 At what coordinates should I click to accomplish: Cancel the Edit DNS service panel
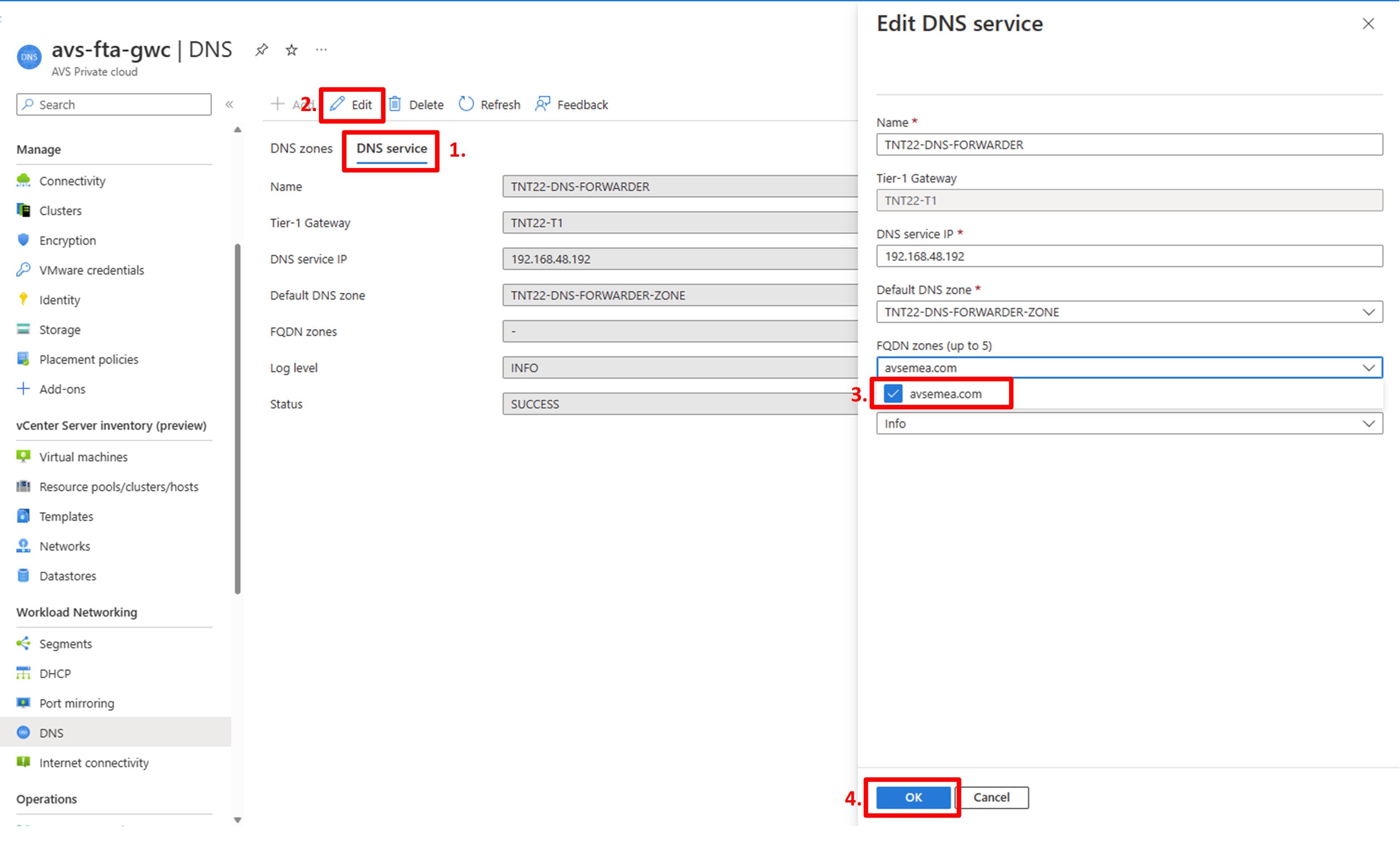coord(992,797)
